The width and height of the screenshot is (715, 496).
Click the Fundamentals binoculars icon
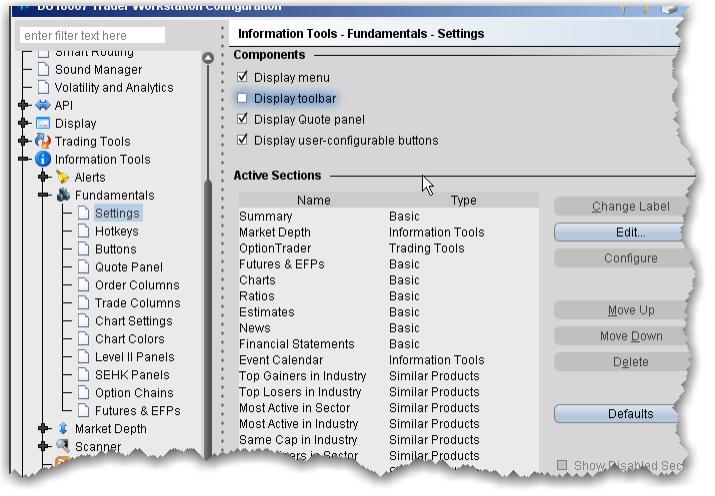tap(63, 196)
